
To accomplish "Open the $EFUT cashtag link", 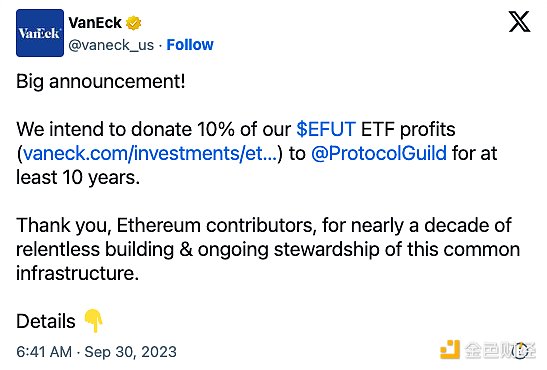I will (326, 129).
